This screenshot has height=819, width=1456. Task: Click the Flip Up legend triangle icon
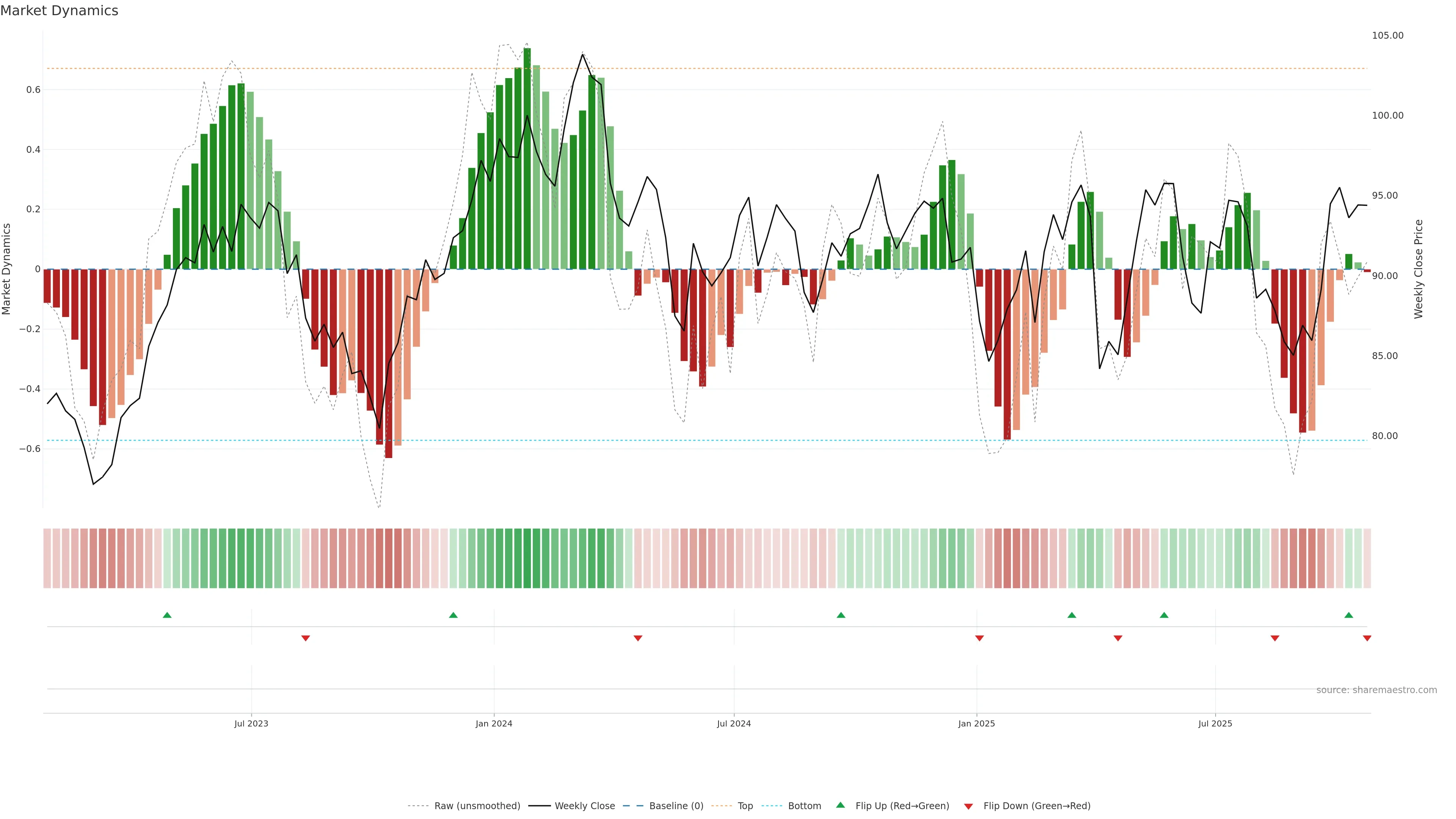(x=840, y=805)
